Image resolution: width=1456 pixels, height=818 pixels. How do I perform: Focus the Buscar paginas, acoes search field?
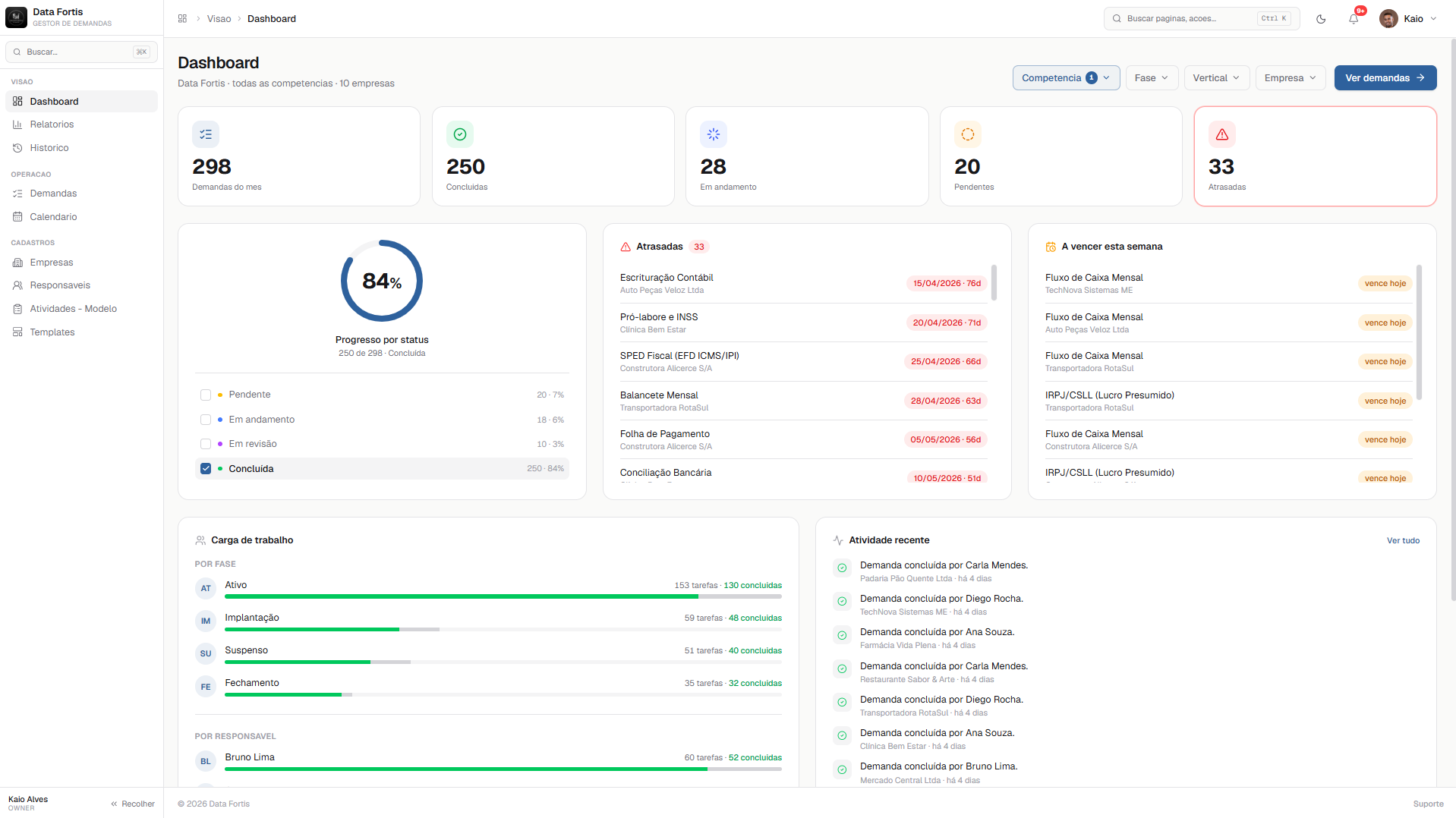click(x=1201, y=19)
